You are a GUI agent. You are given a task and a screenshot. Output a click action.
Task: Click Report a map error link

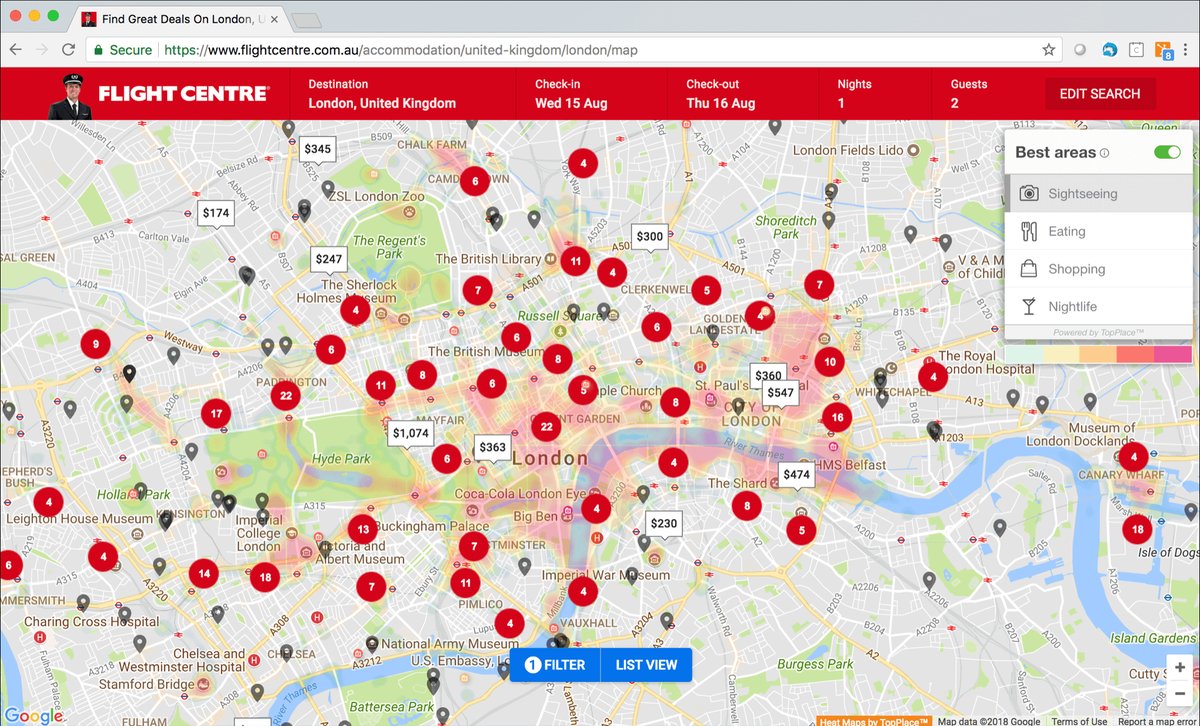point(1157,721)
